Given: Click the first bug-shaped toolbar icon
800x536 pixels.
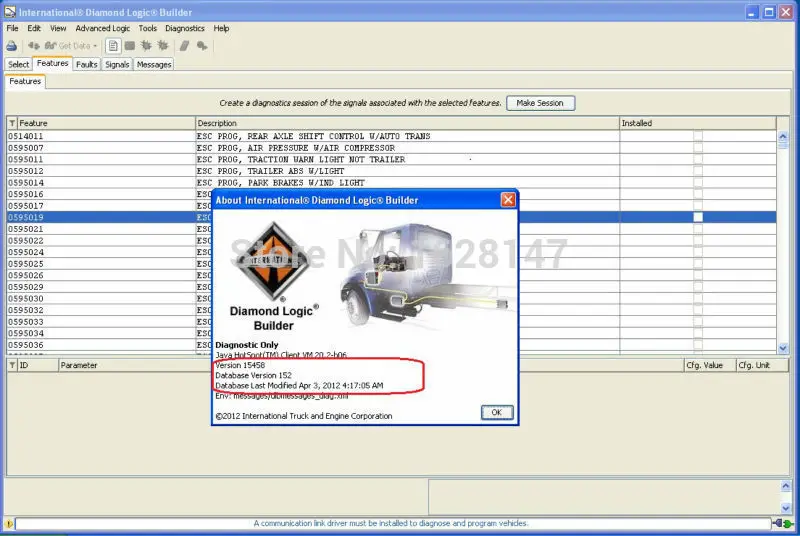Looking at the screenshot, I should tap(146, 46).
